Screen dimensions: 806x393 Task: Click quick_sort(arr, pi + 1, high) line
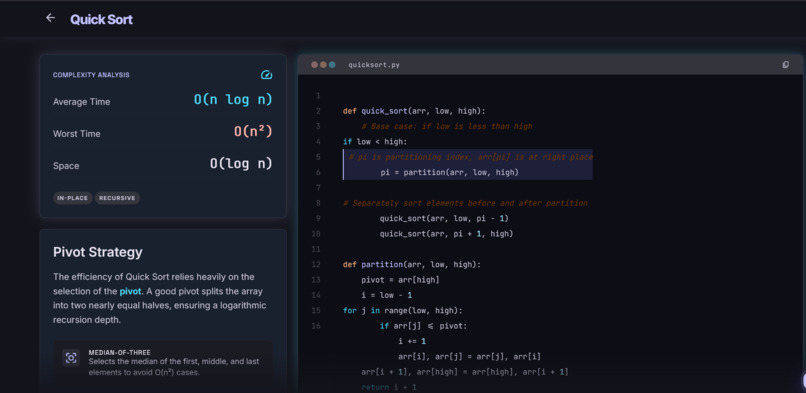point(446,234)
